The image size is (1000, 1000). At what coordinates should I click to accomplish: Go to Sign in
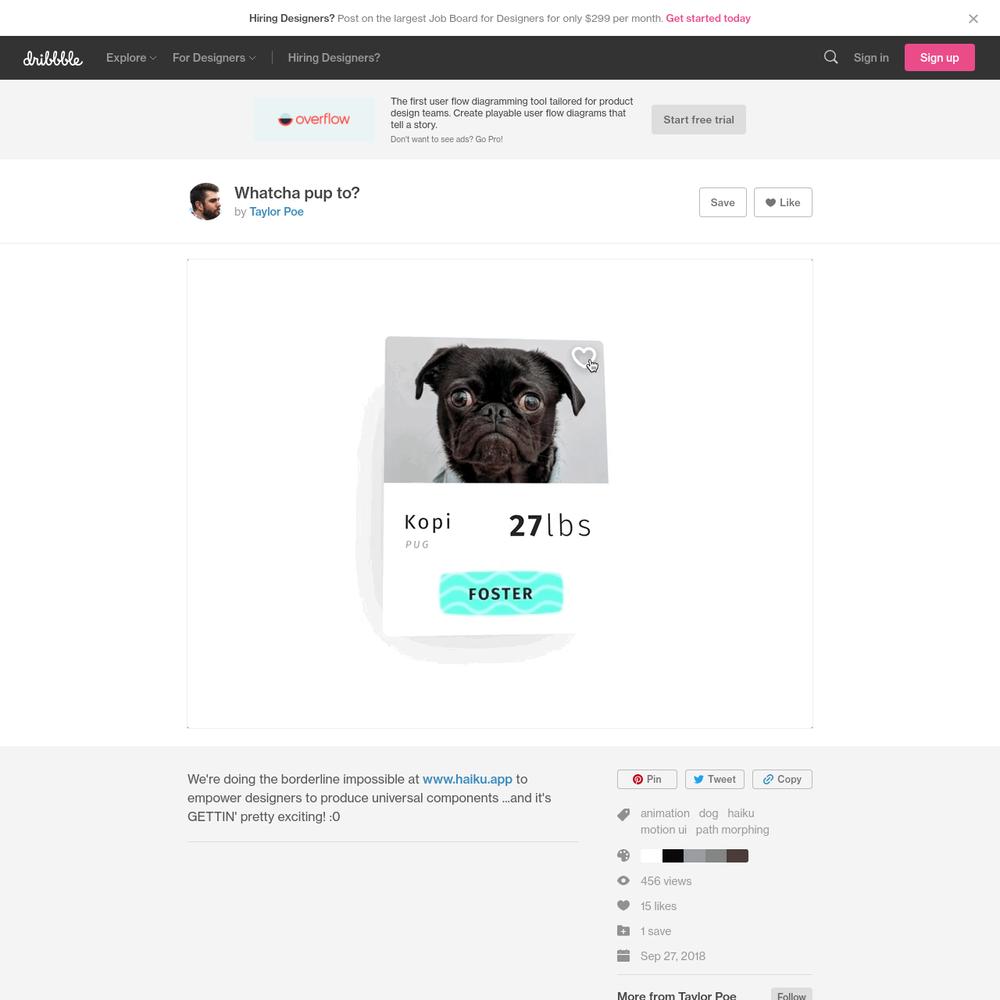point(871,58)
